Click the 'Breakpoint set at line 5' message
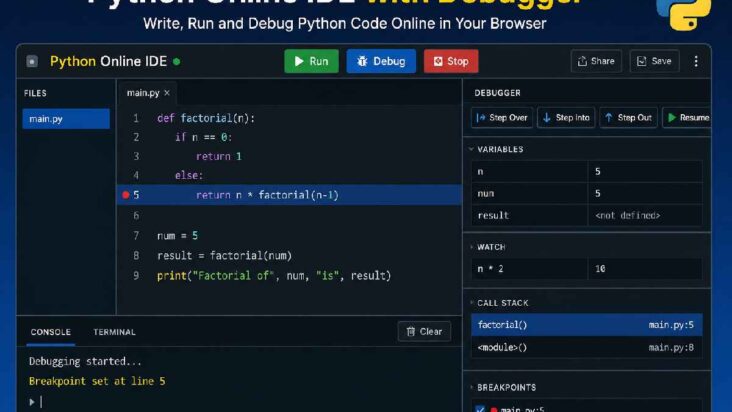 [97, 381]
